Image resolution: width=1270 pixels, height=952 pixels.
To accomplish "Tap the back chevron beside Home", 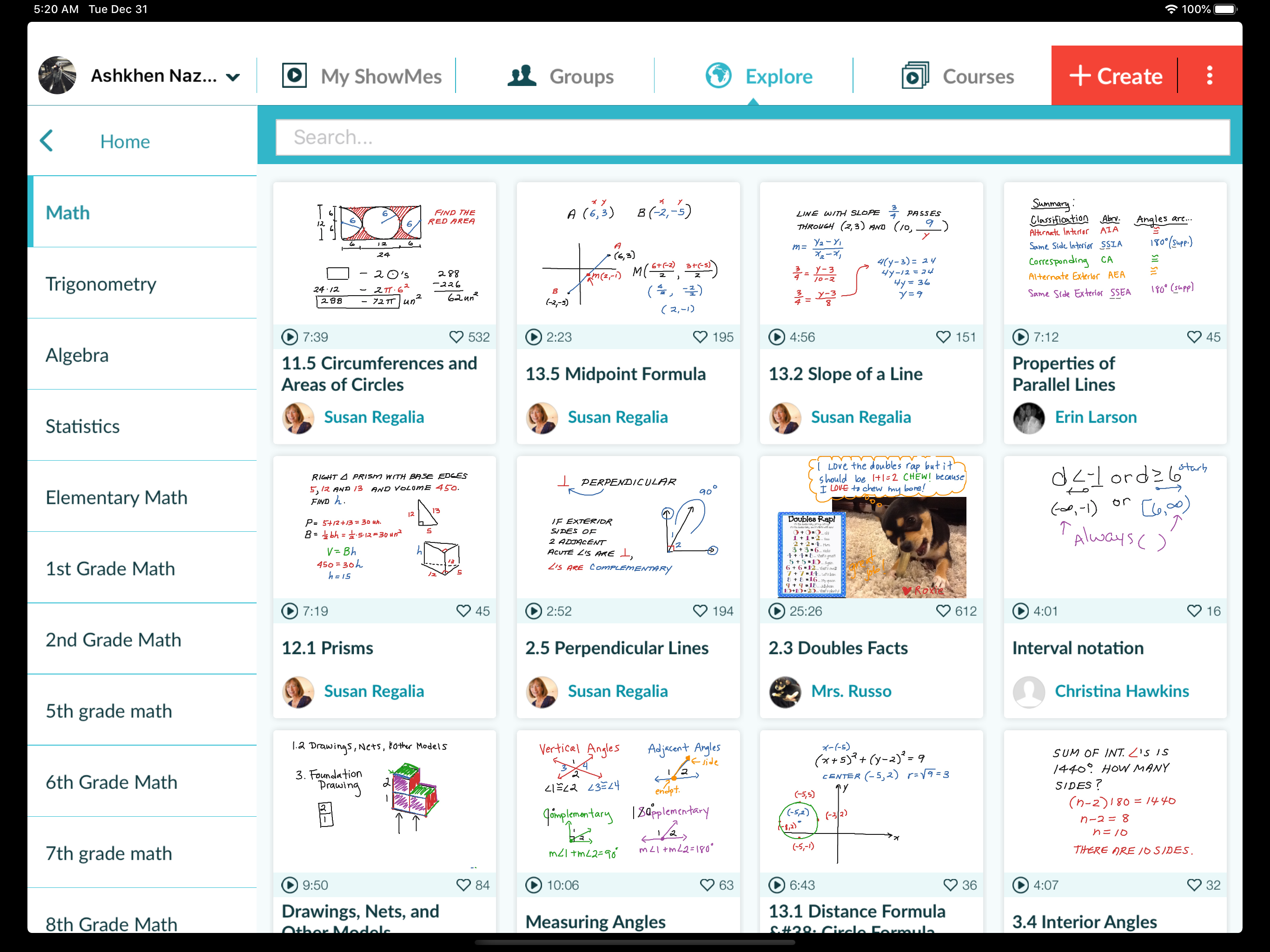I will (47, 141).
